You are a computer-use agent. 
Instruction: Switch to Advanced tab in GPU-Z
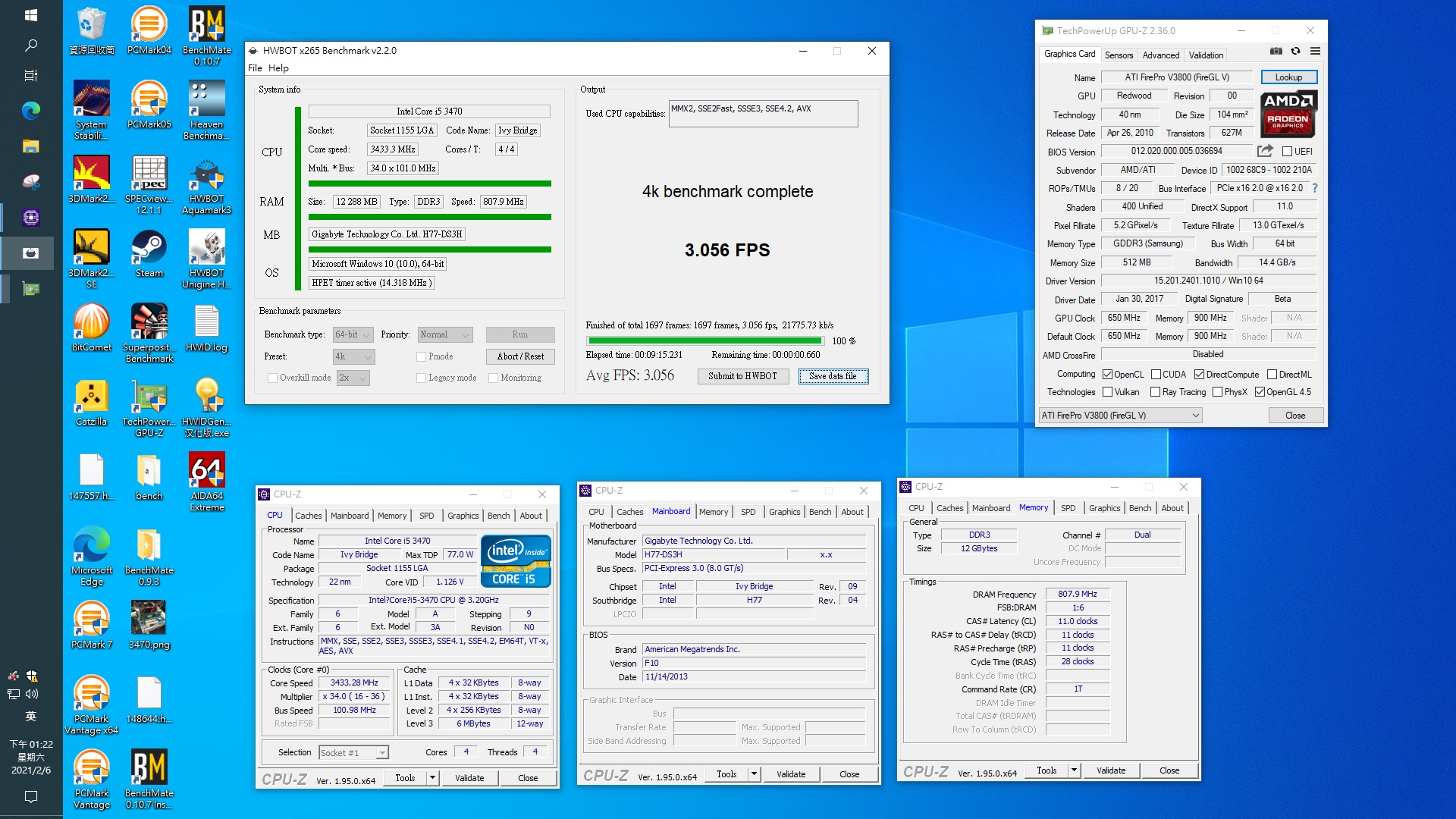(1160, 55)
